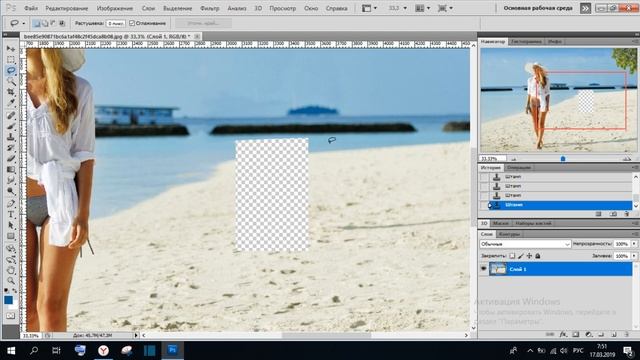The height and width of the screenshot is (360, 640).
Task: Select the Rectangular Marquee tool
Action: [x=11, y=60]
